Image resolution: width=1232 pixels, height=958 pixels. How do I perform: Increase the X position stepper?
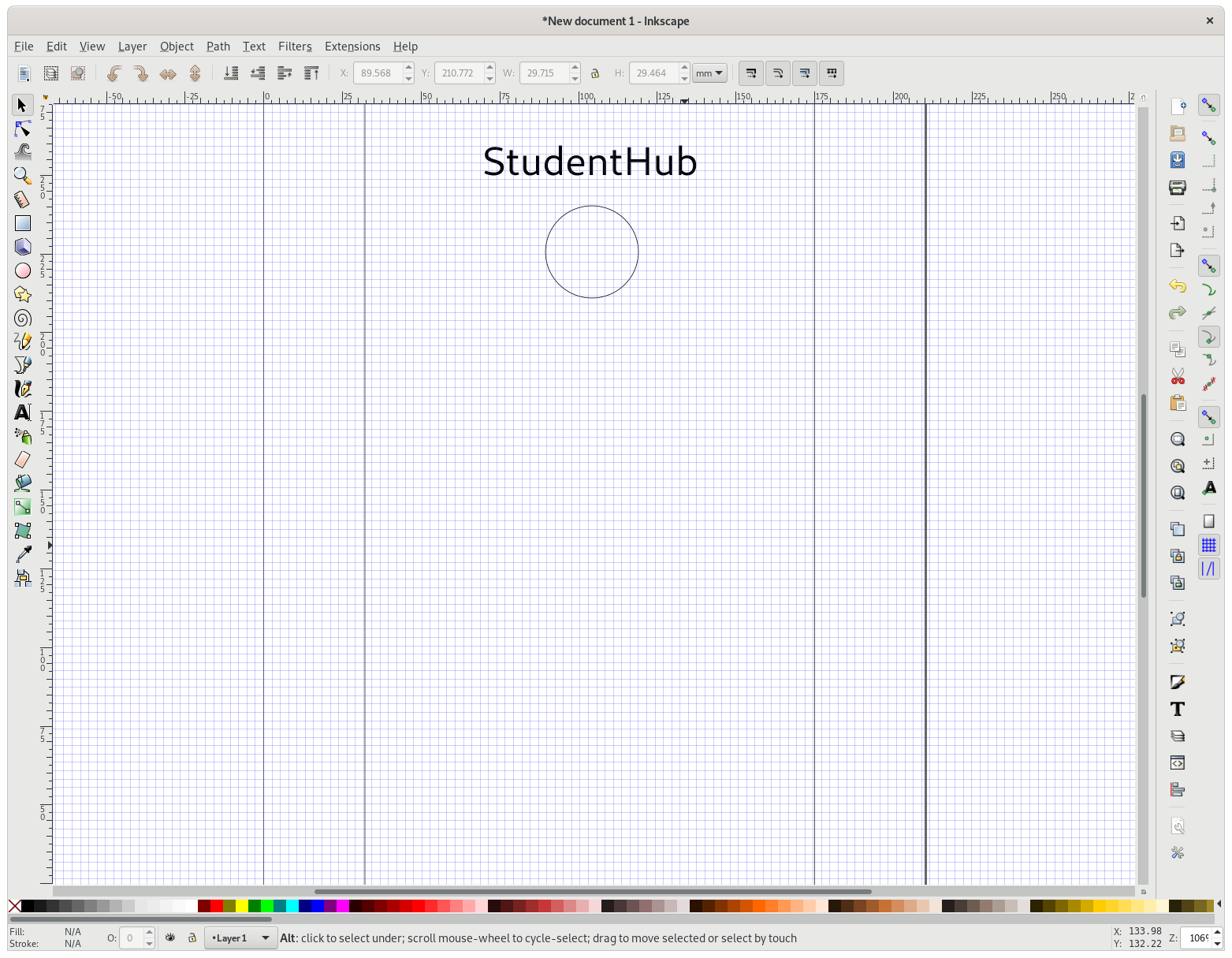click(408, 68)
